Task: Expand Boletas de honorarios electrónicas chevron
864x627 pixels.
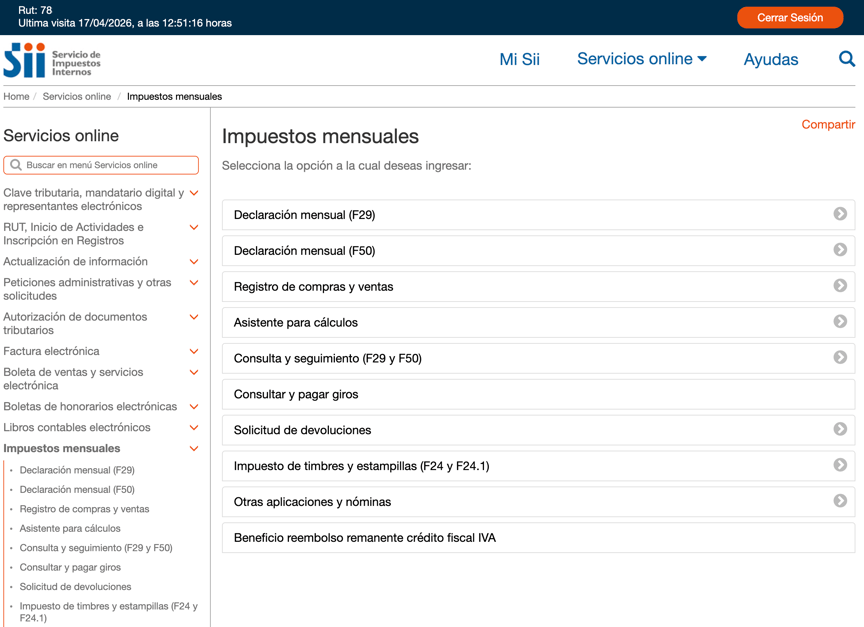Action: [x=194, y=407]
